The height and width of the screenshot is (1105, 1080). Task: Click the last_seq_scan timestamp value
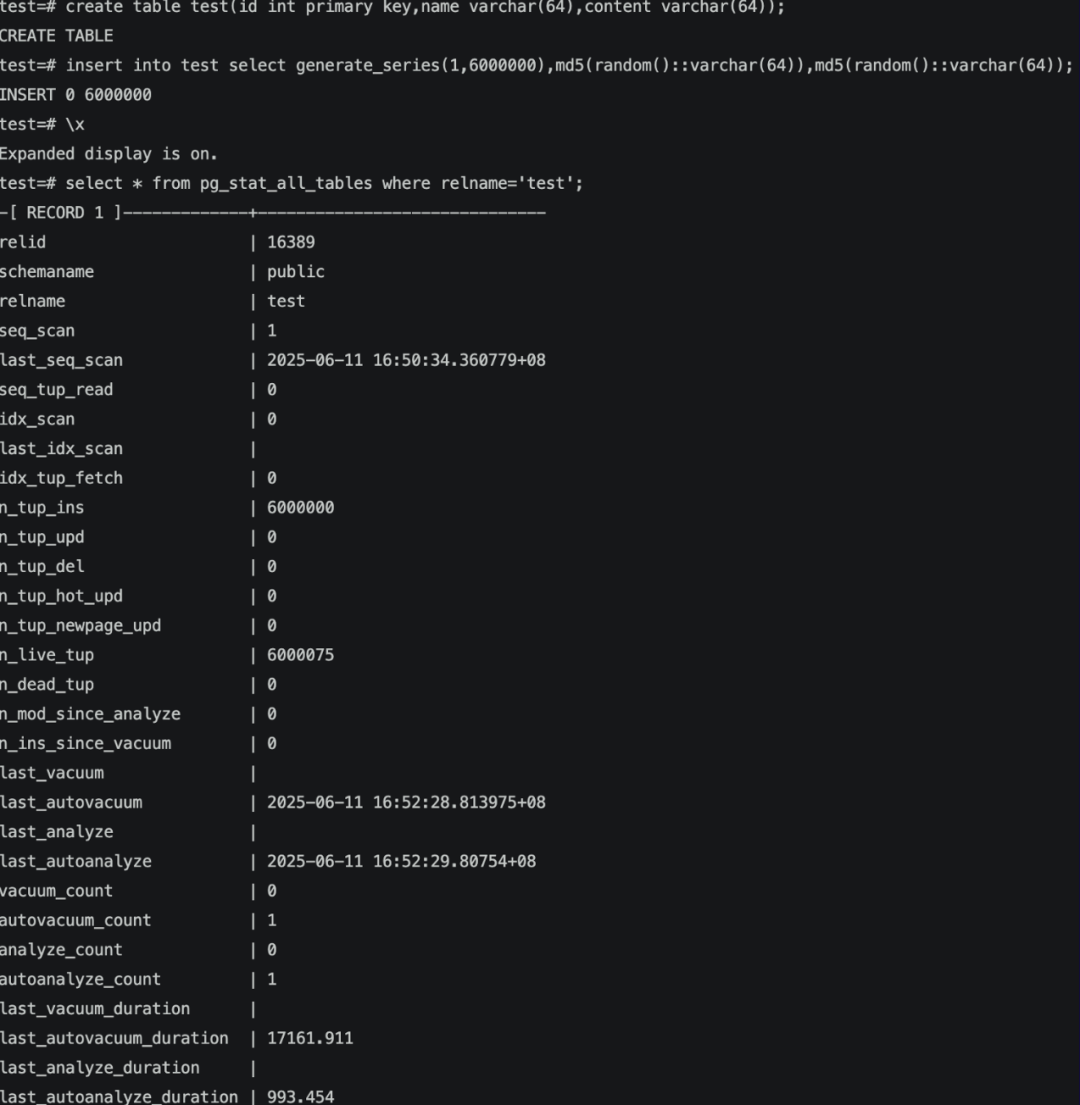tap(406, 360)
